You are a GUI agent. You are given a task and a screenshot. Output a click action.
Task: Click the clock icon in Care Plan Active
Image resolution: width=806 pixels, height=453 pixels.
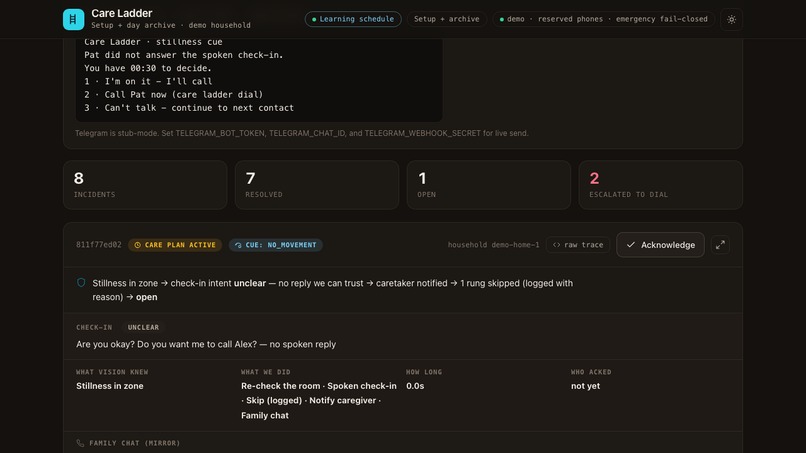137,245
